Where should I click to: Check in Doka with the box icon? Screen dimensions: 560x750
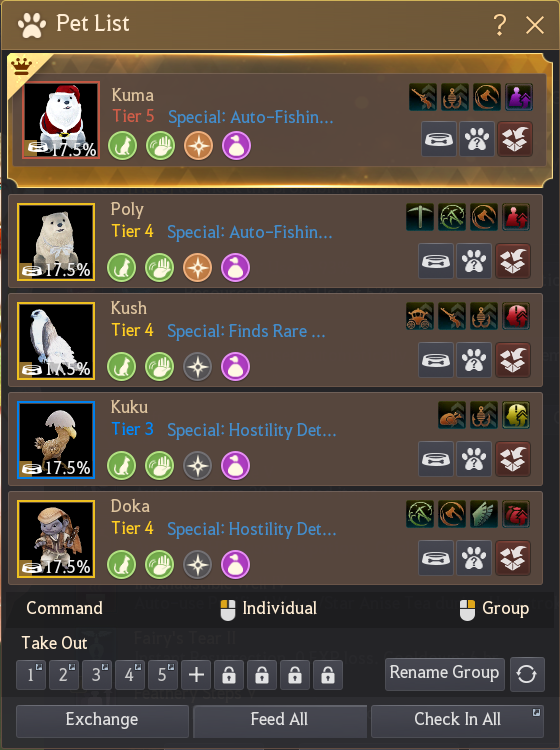[513, 558]
